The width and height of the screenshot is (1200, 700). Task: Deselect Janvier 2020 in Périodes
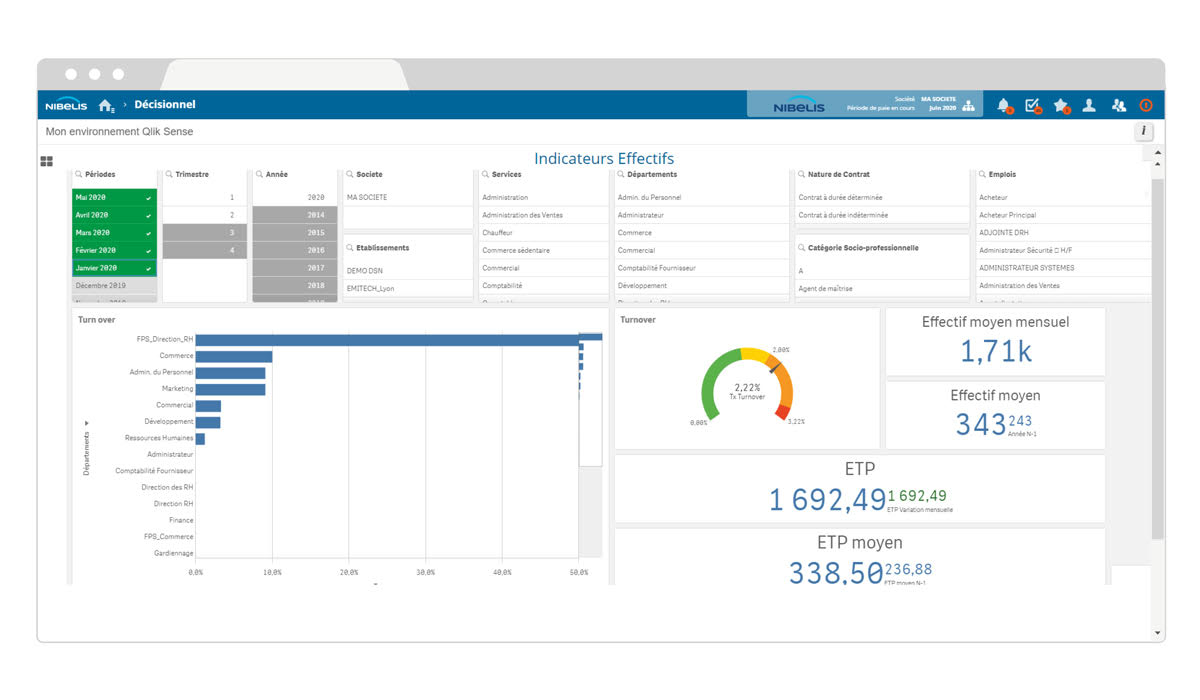pyautogui.click(x=114, y=268)
